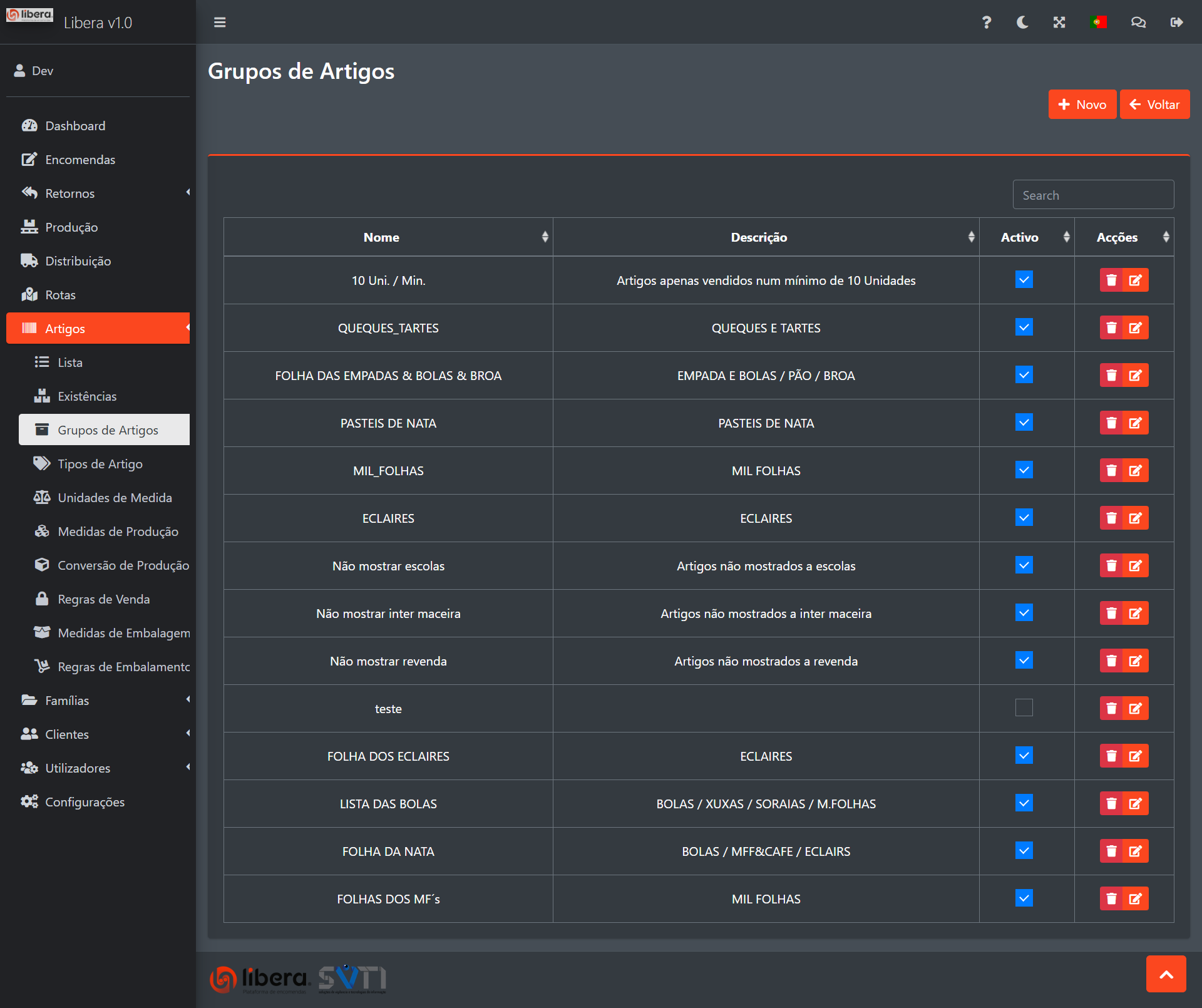Click the Novo button

[1082, 105]
